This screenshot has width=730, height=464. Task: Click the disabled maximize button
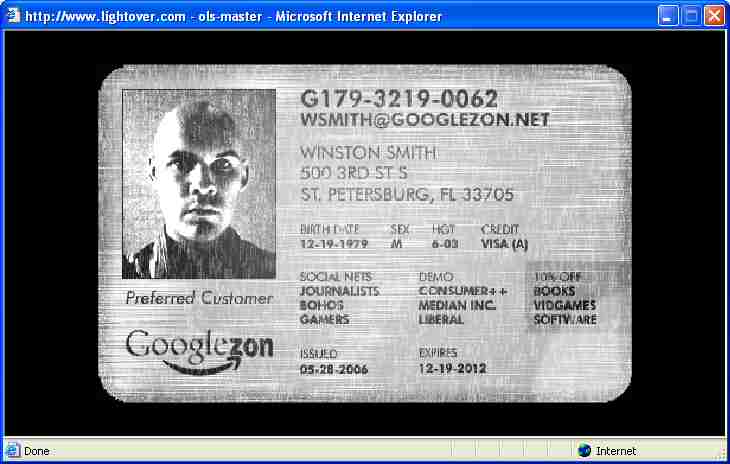pyautogui.click(x=691, y=16)
